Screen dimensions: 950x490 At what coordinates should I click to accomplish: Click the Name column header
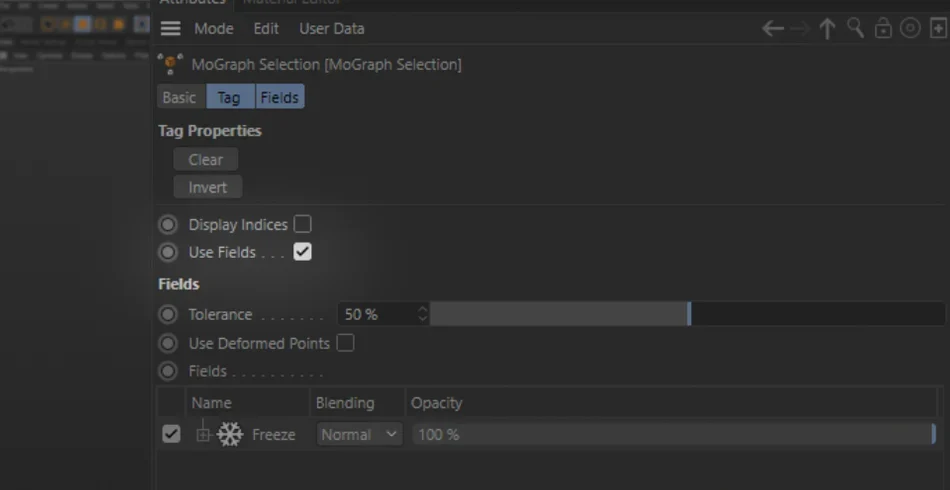[x=211, y=403]
